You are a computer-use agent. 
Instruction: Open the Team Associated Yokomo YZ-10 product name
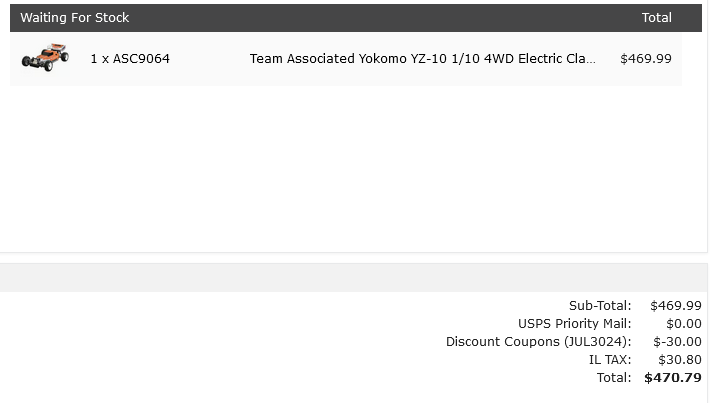coord(422,59)
